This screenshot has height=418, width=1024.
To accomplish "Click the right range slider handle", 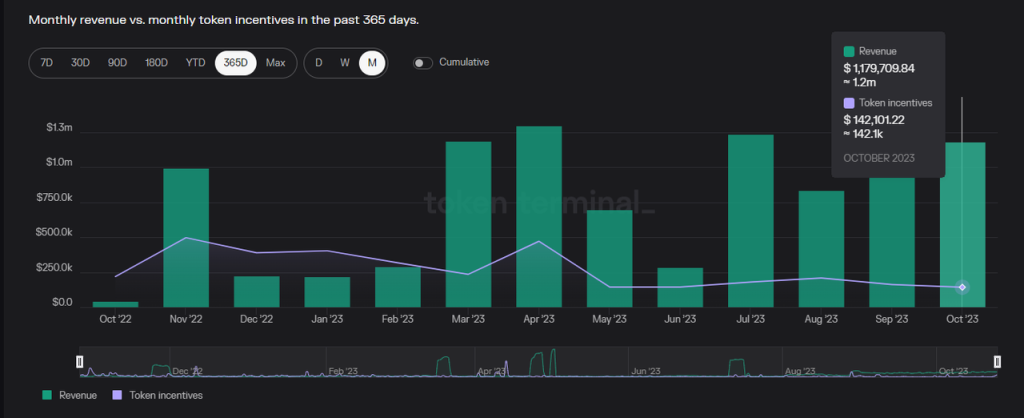I will pyautogui.click(x=997, y=361).
